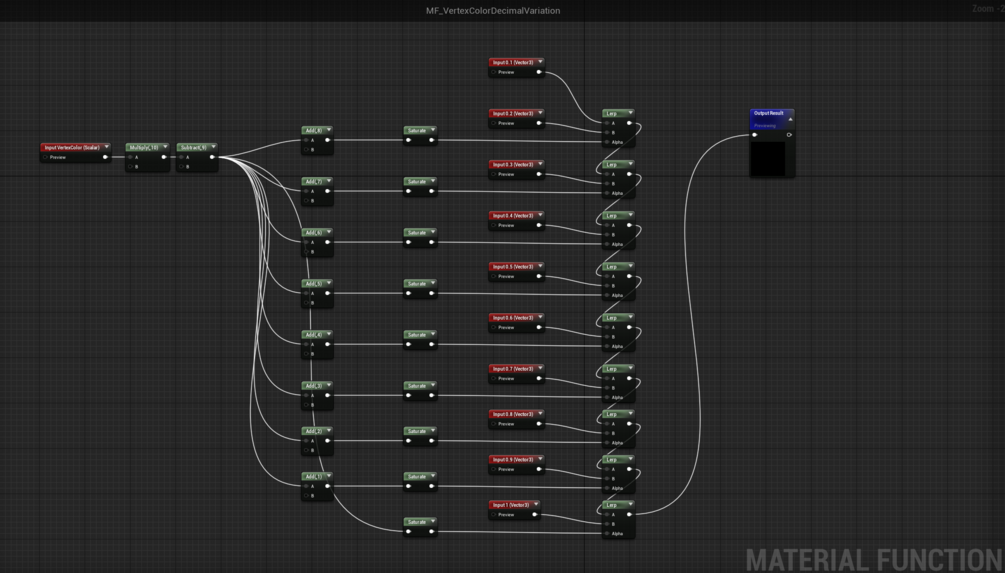Collapse the Add(,8) node using its header arrow

tap(329, 130)
